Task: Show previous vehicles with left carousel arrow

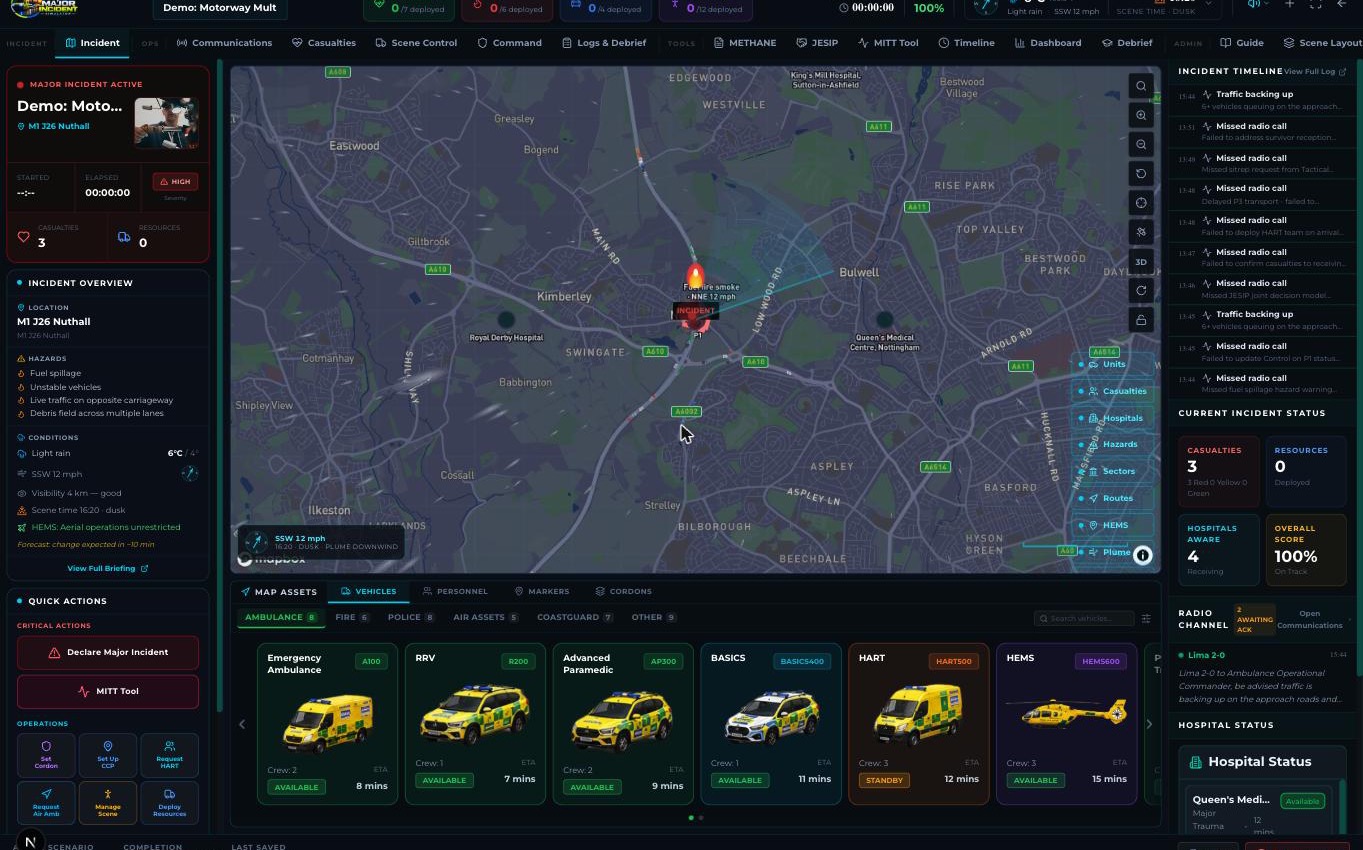Action: 242,724
